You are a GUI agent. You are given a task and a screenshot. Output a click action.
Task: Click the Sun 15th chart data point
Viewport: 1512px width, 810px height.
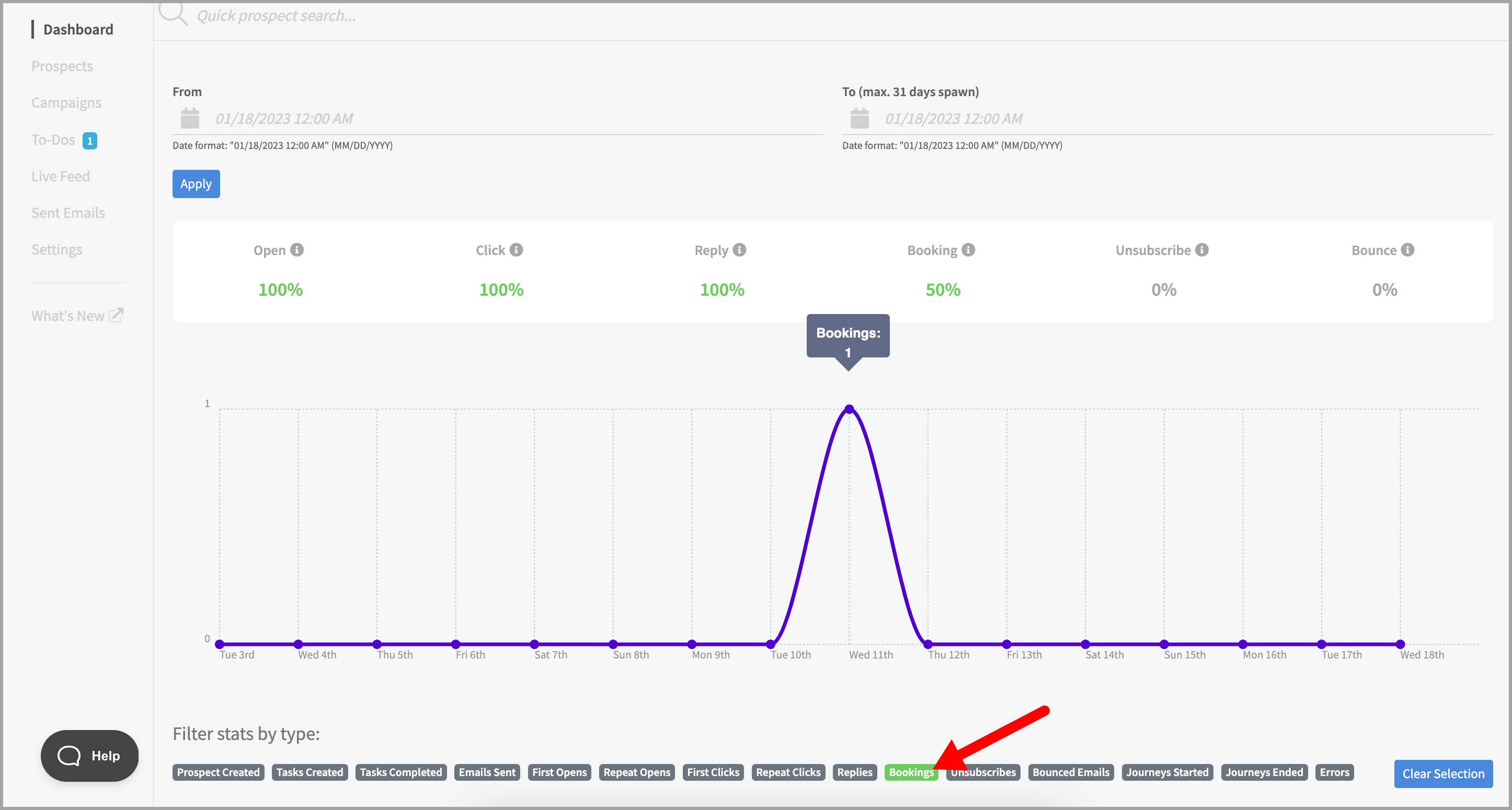pos(1164,644)
